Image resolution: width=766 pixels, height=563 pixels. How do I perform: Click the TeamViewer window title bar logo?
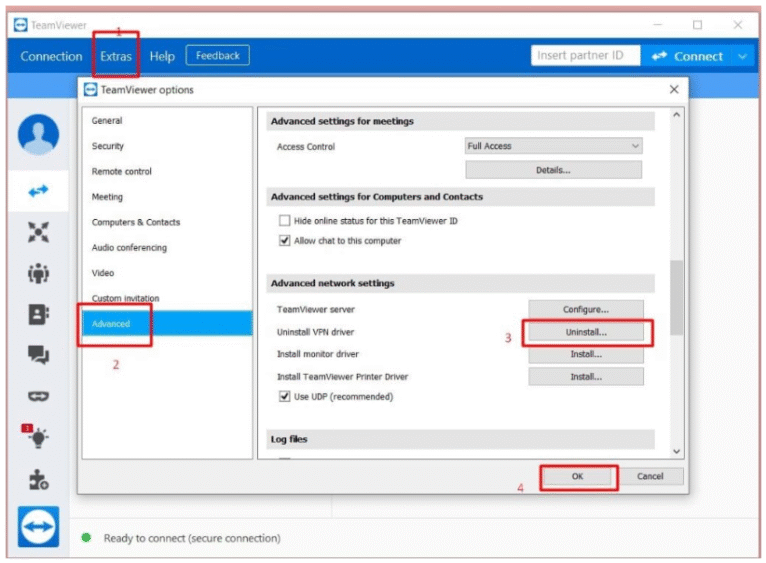21,24
